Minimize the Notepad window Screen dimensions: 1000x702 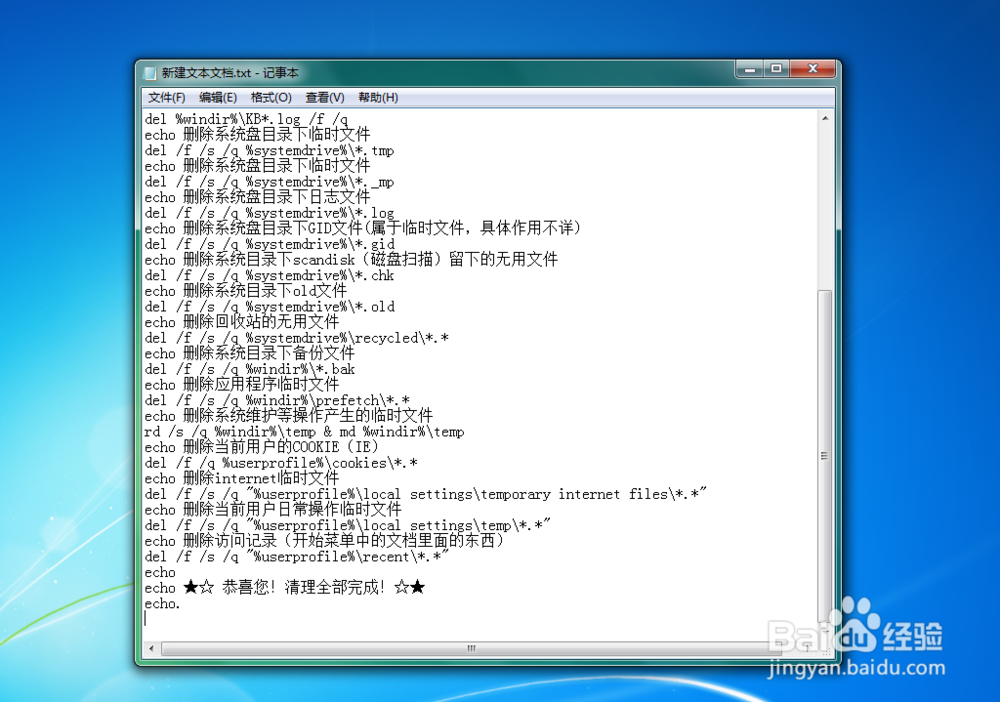(750, 69)
